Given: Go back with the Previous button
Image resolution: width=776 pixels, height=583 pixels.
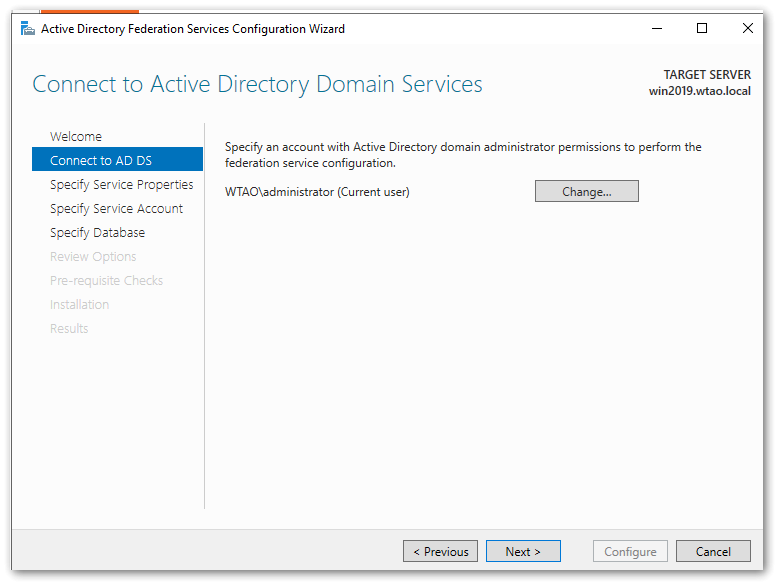Looking at the screenshot, I should [x=440, y=552].
